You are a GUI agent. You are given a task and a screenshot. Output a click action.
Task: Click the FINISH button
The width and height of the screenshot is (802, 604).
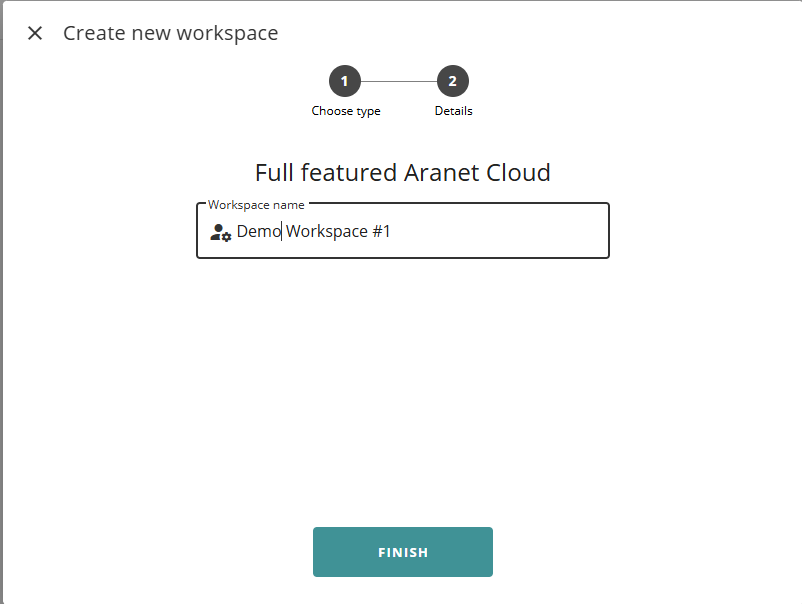coord(403,552)
